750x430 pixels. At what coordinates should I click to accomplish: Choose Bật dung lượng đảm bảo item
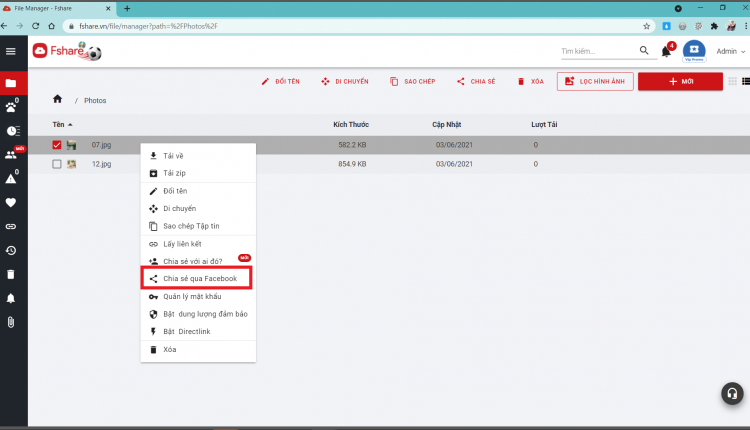click(198, 314)
